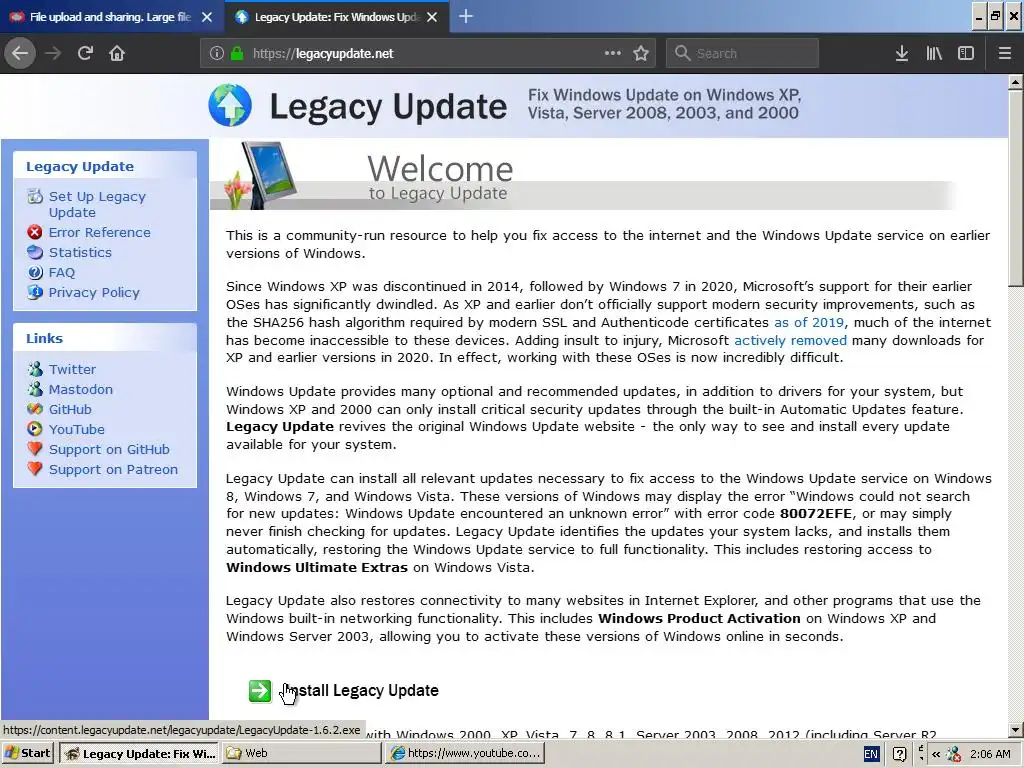Click the Error Reference red X icon
This screenshot has height=768, width=1024.
click(x=35, y=232)
